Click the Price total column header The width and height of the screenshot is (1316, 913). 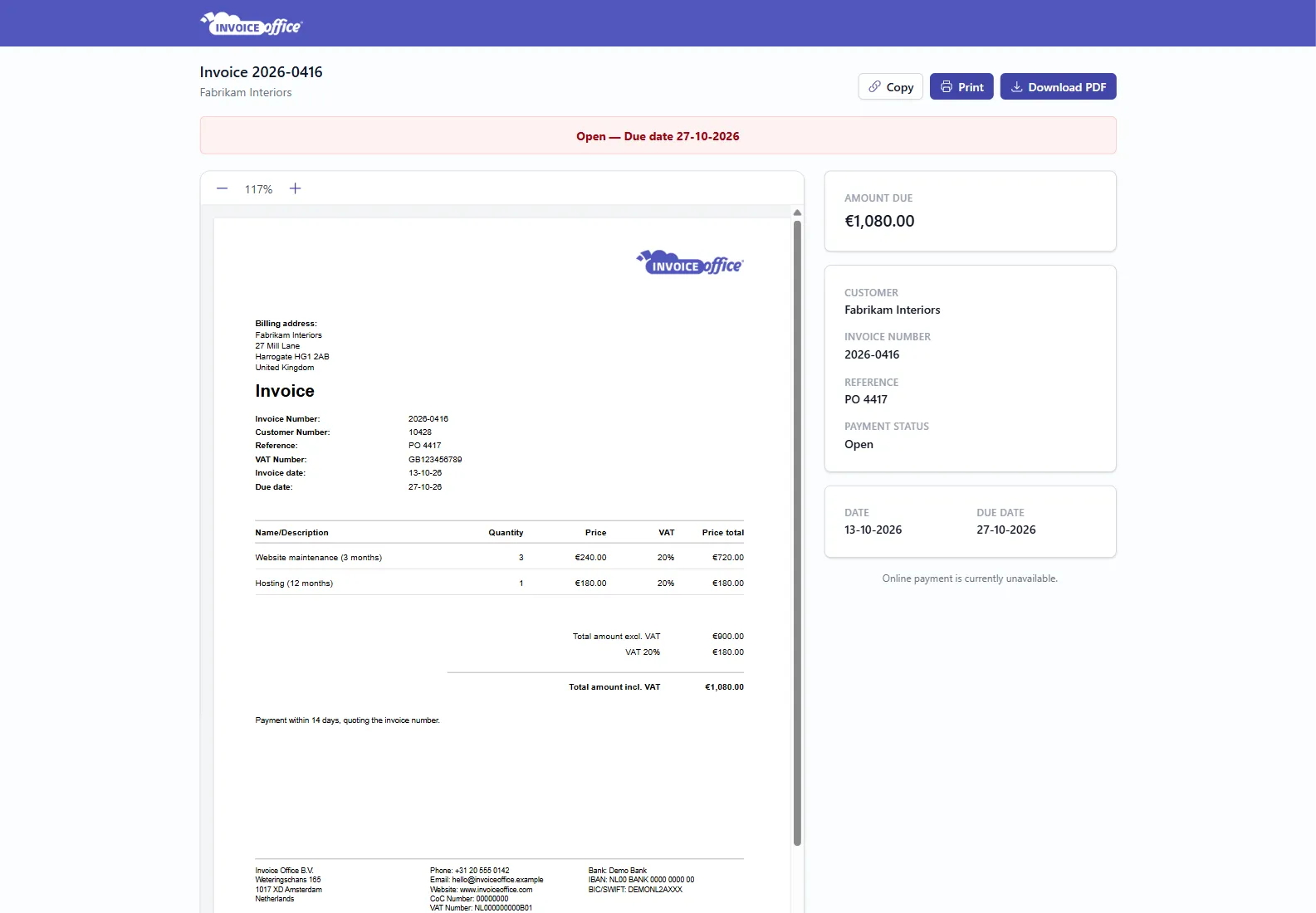tap(722, 533)
